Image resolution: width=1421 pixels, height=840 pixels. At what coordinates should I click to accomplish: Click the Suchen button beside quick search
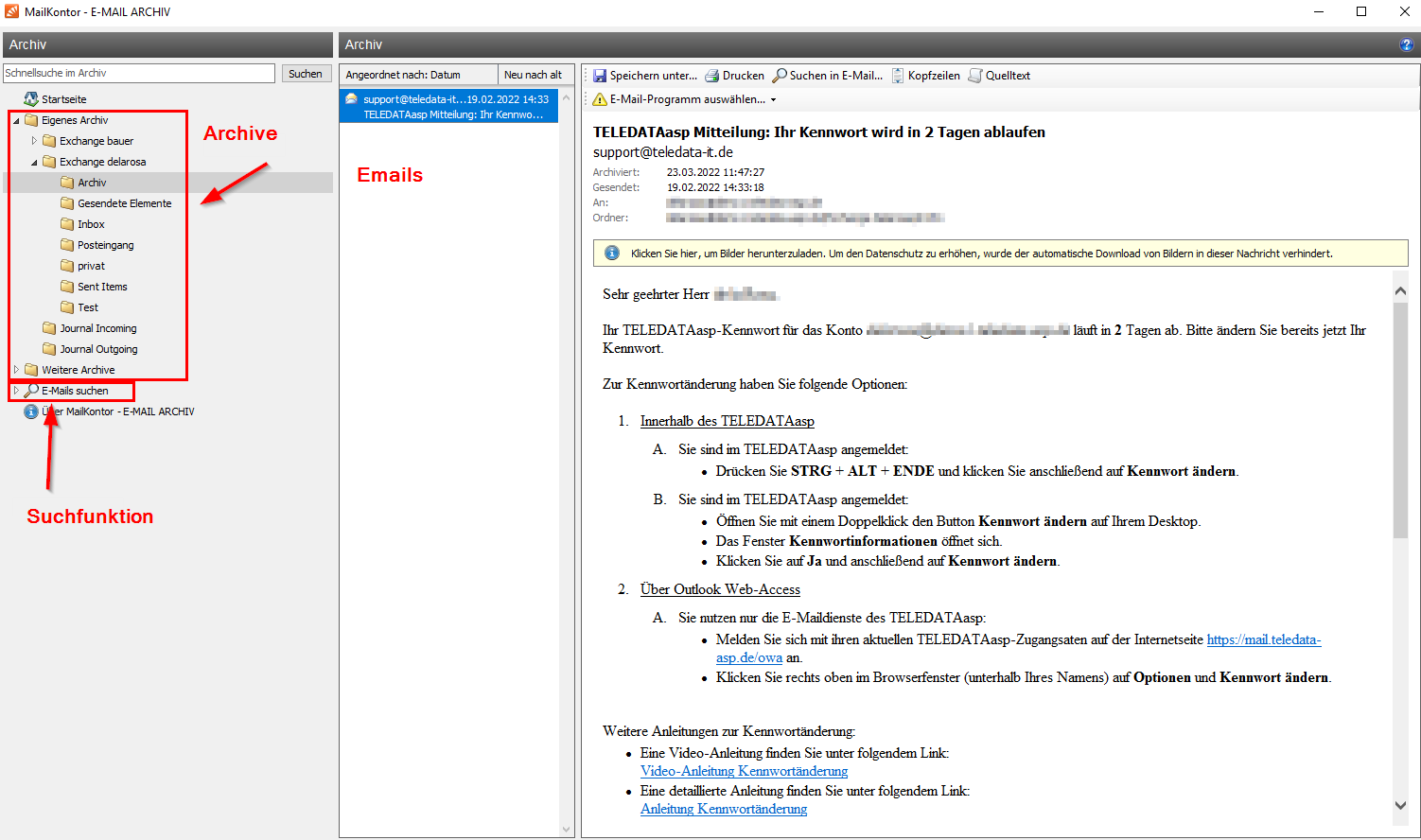(306, 73)
